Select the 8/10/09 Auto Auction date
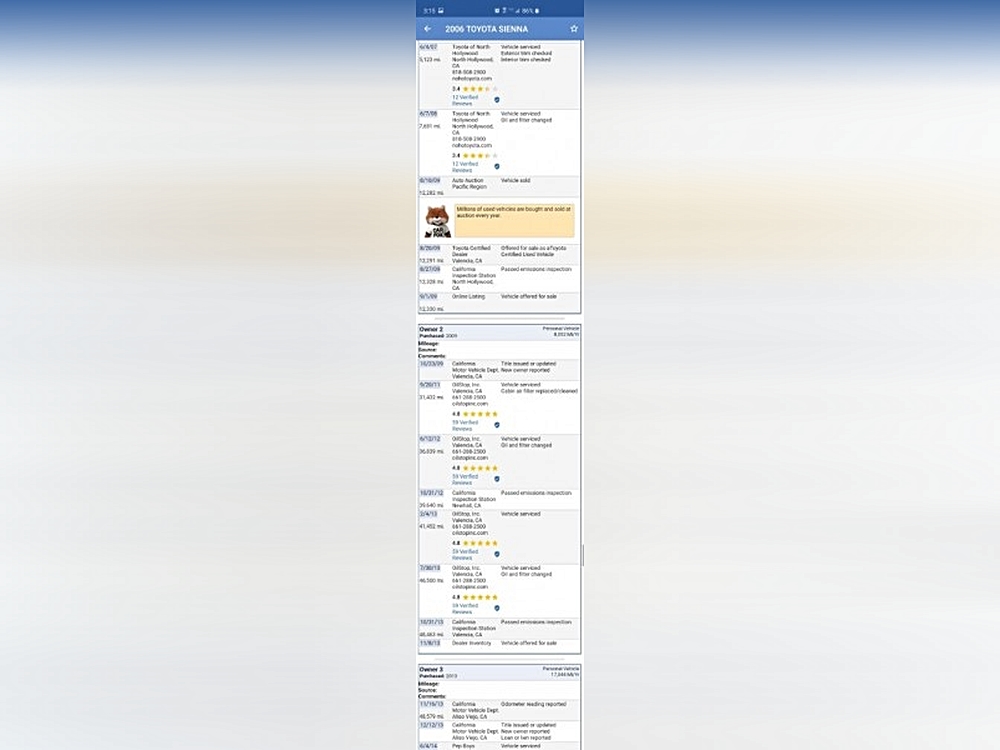 (x=428, y=181)
